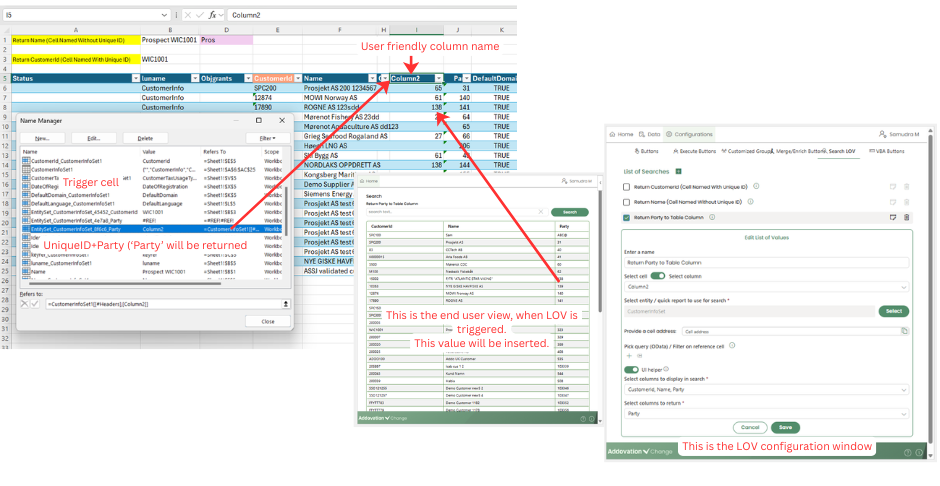The height and width of the screenshot is (486, 940).
Task: Click the add new search plus icon
Action: point(677,172)
